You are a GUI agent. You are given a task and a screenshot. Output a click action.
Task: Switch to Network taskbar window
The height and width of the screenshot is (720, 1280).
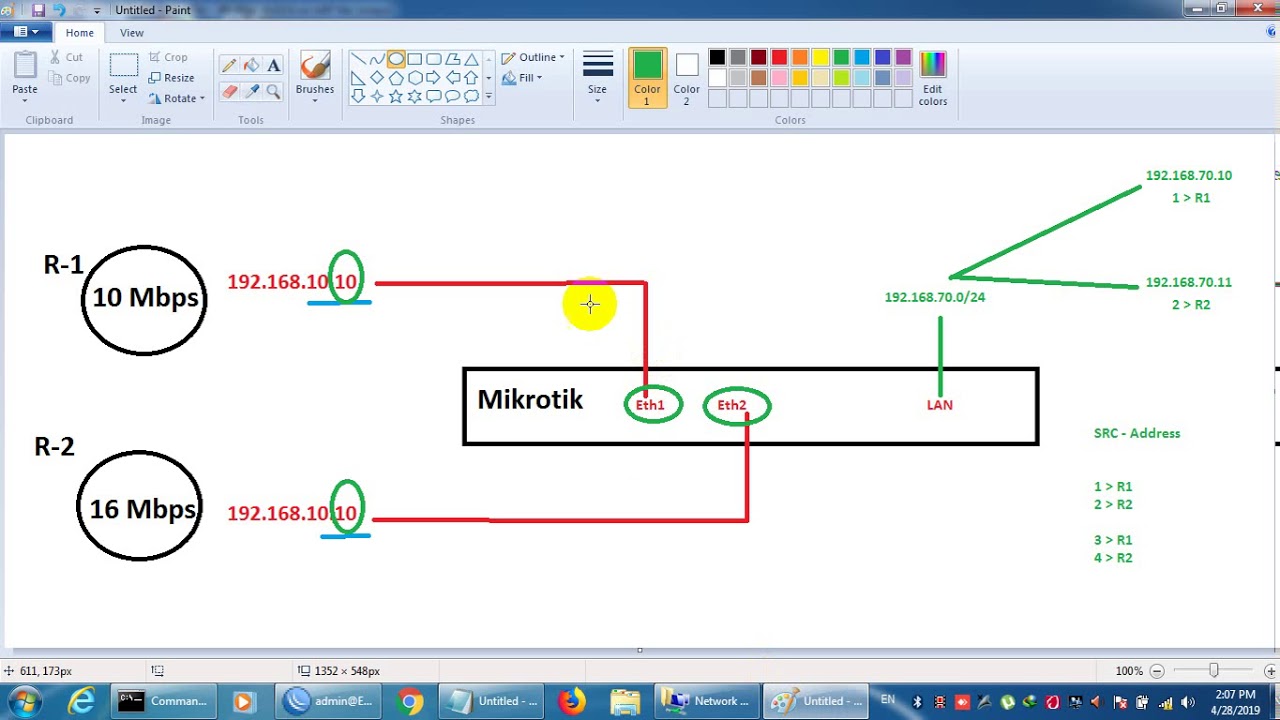pyautogui.click(x=706, y=701)
